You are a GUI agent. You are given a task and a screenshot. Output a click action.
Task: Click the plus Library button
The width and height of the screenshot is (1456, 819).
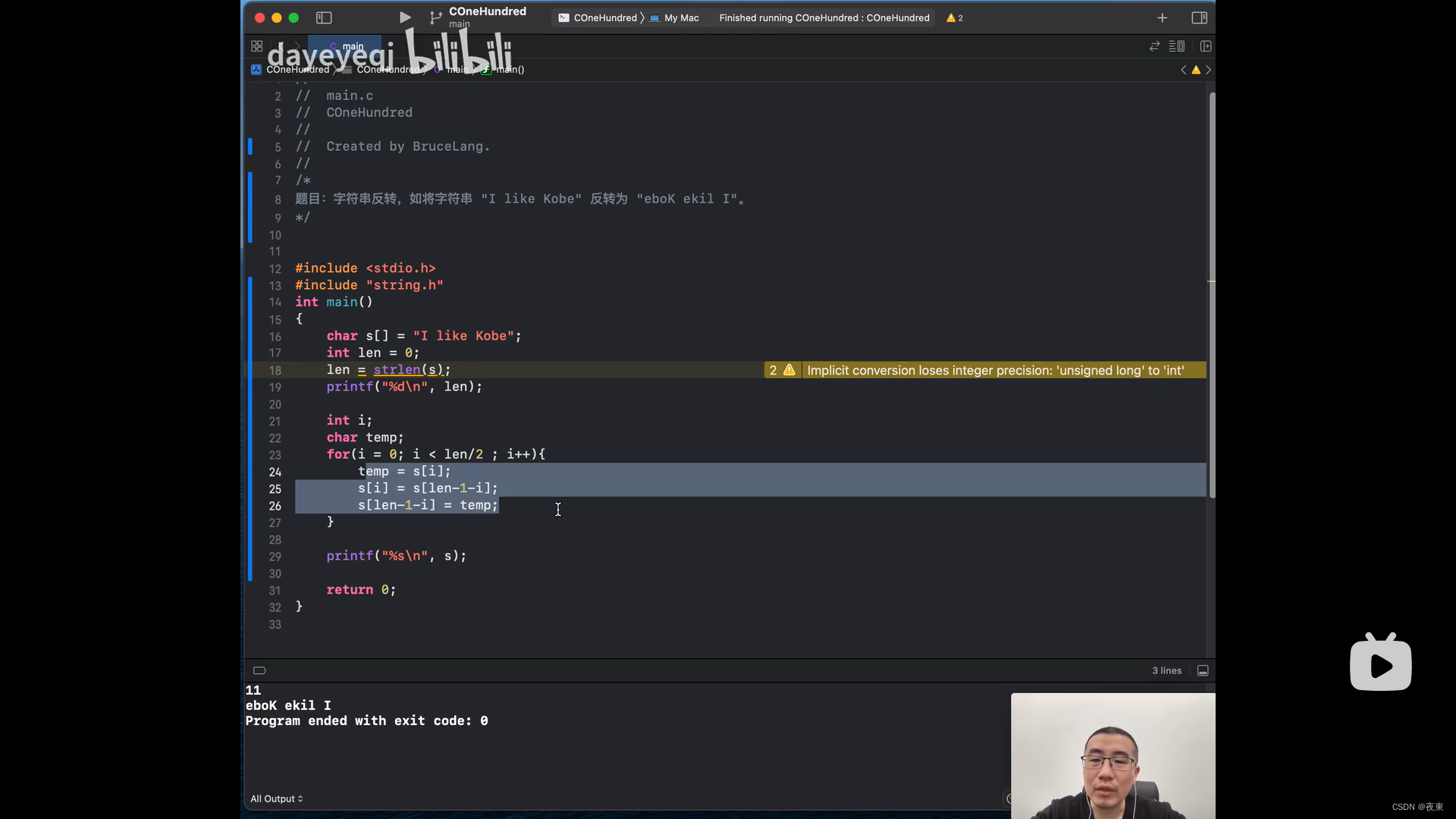pos(1162,17)
